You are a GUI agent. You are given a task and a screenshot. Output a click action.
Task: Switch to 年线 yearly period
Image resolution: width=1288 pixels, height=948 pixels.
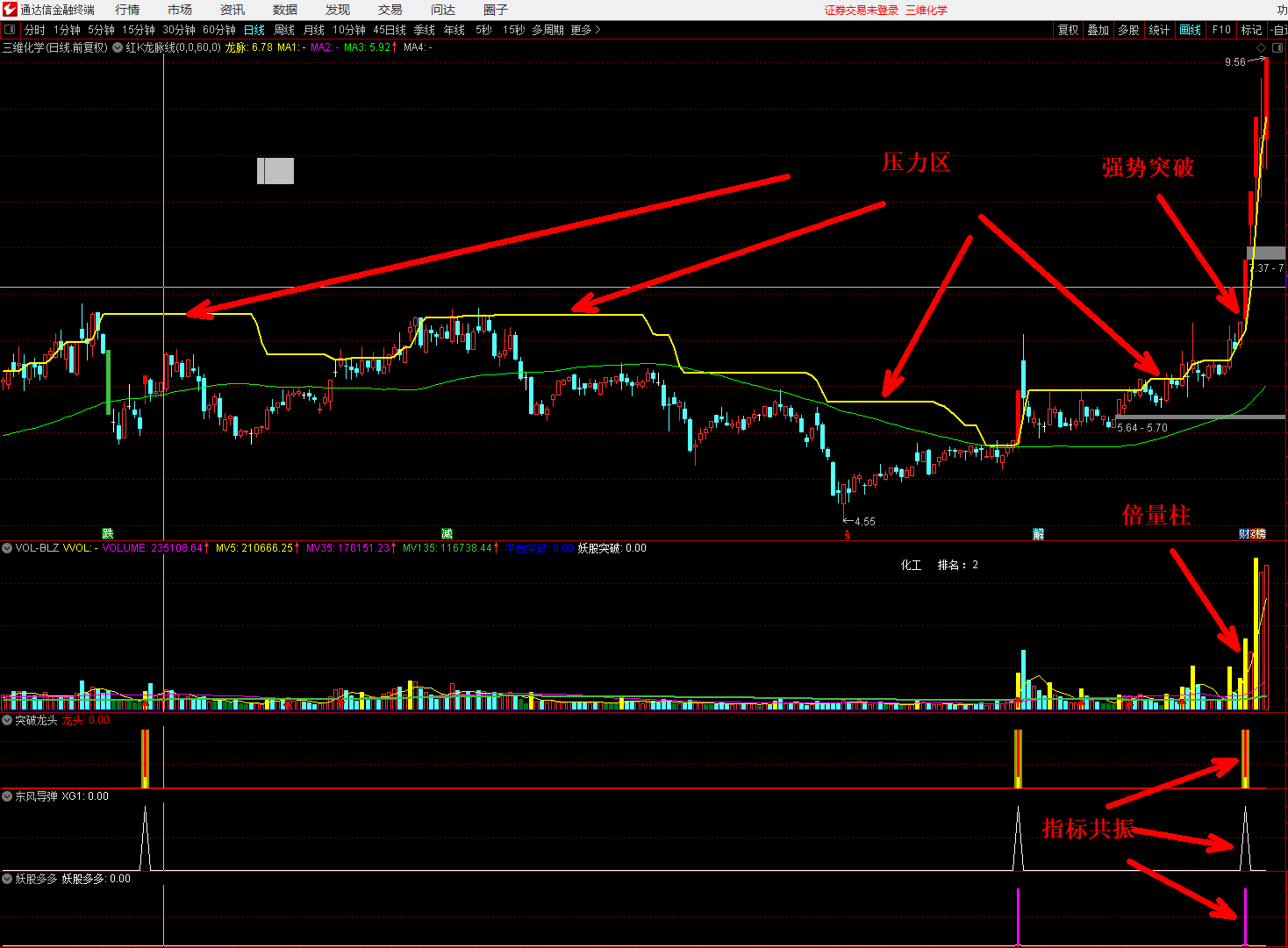(x=454, y=30)
